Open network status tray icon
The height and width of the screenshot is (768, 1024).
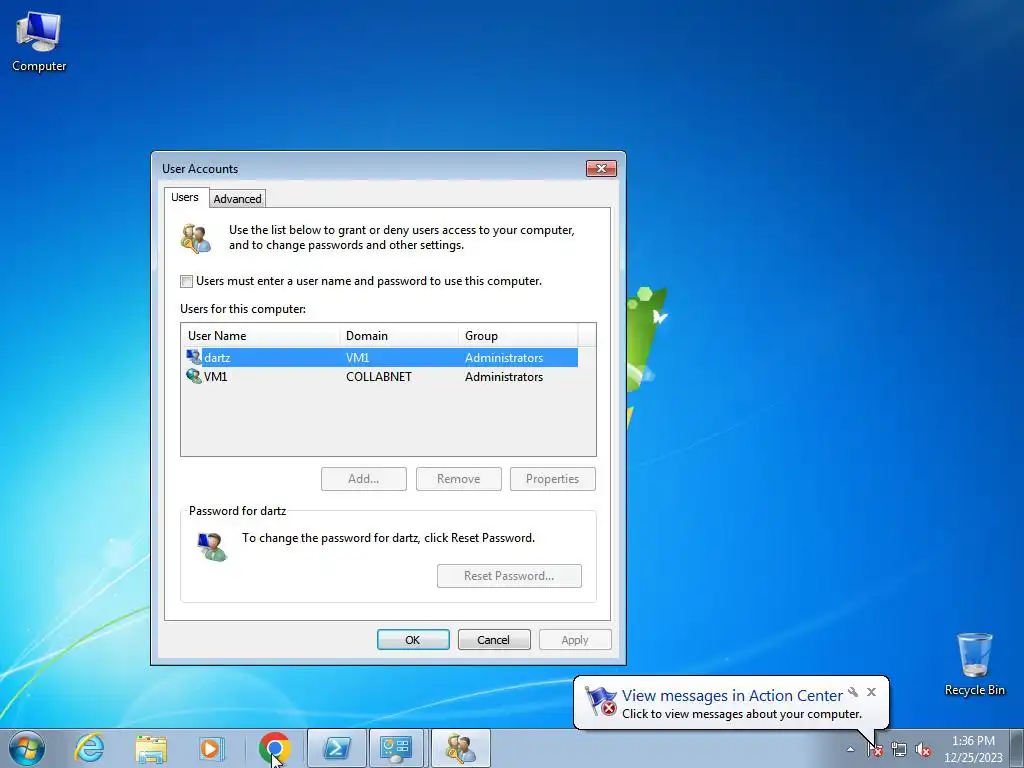point(899,750)
